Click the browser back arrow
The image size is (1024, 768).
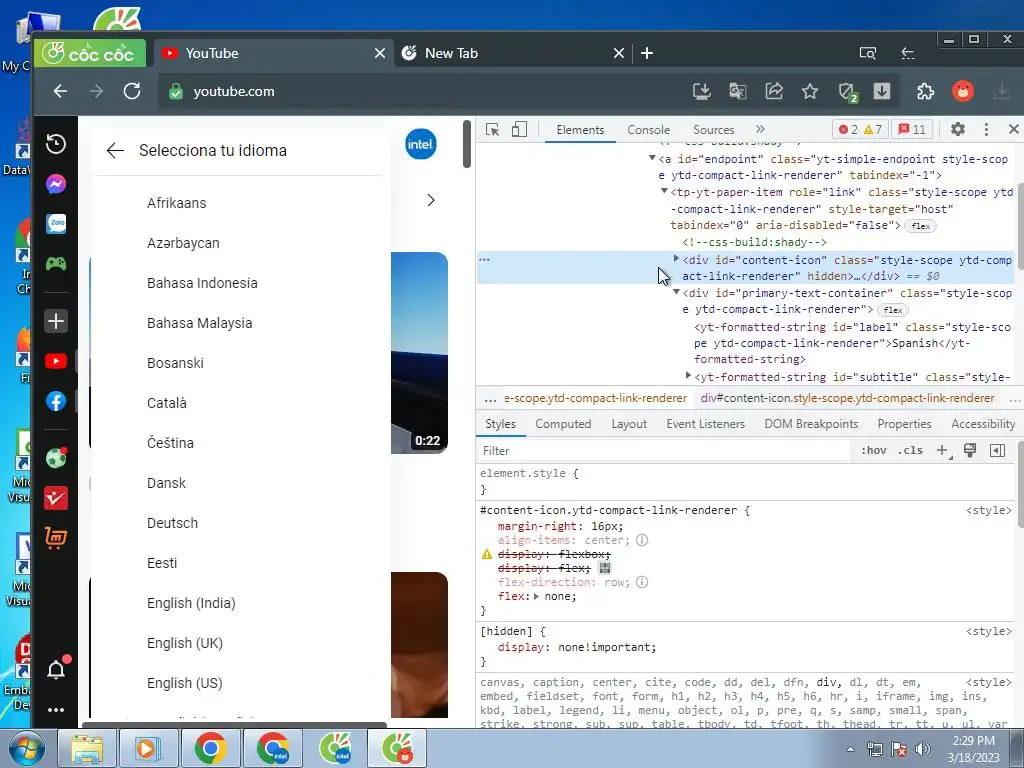[60, 91]
